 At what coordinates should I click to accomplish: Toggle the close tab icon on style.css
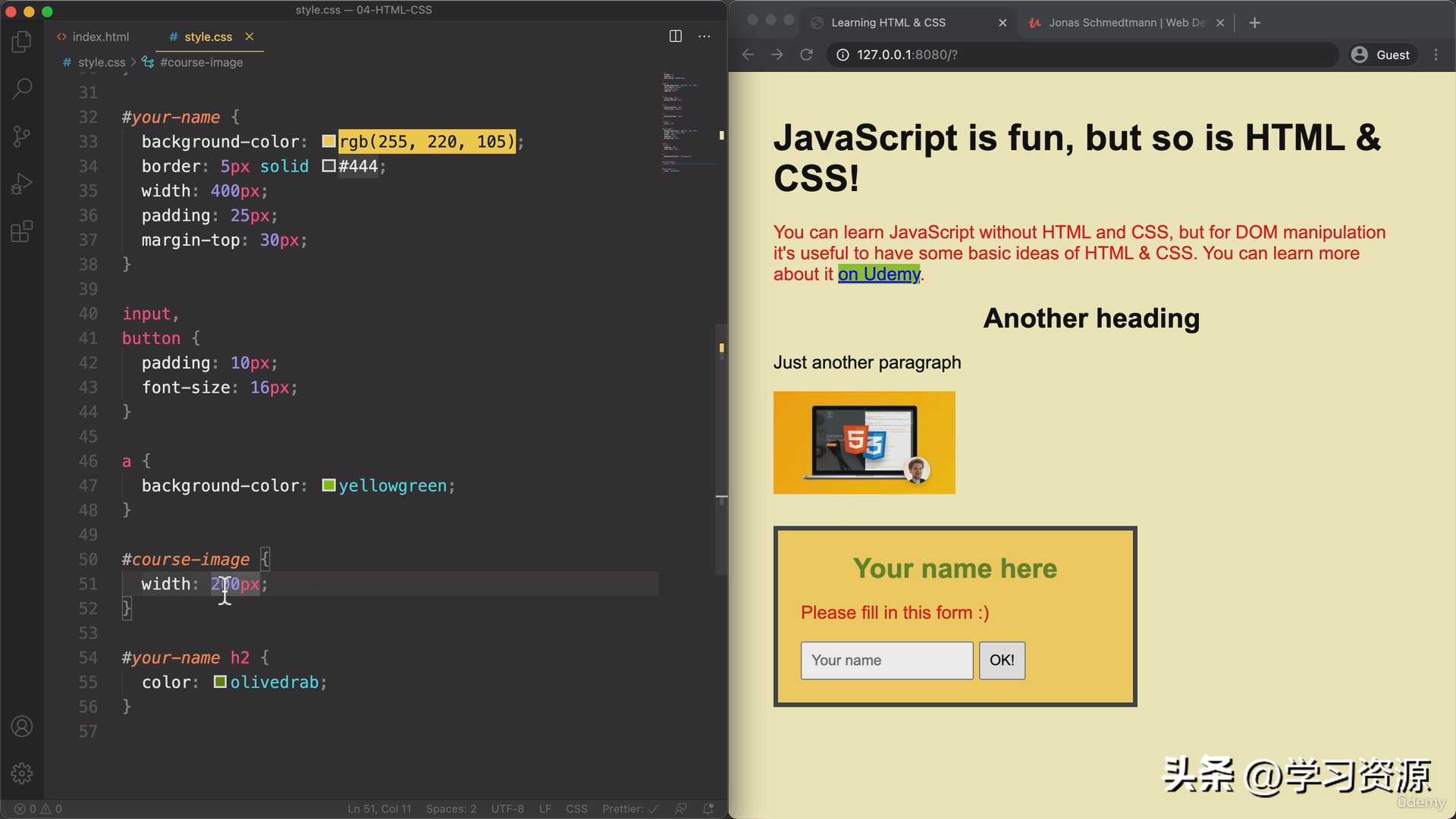(x=247, y=37)
